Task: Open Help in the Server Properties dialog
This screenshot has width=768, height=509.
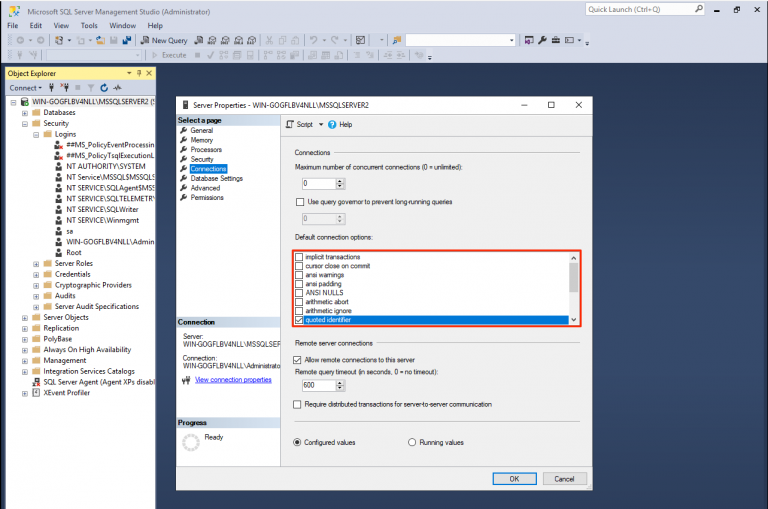Action: point(340,124)
